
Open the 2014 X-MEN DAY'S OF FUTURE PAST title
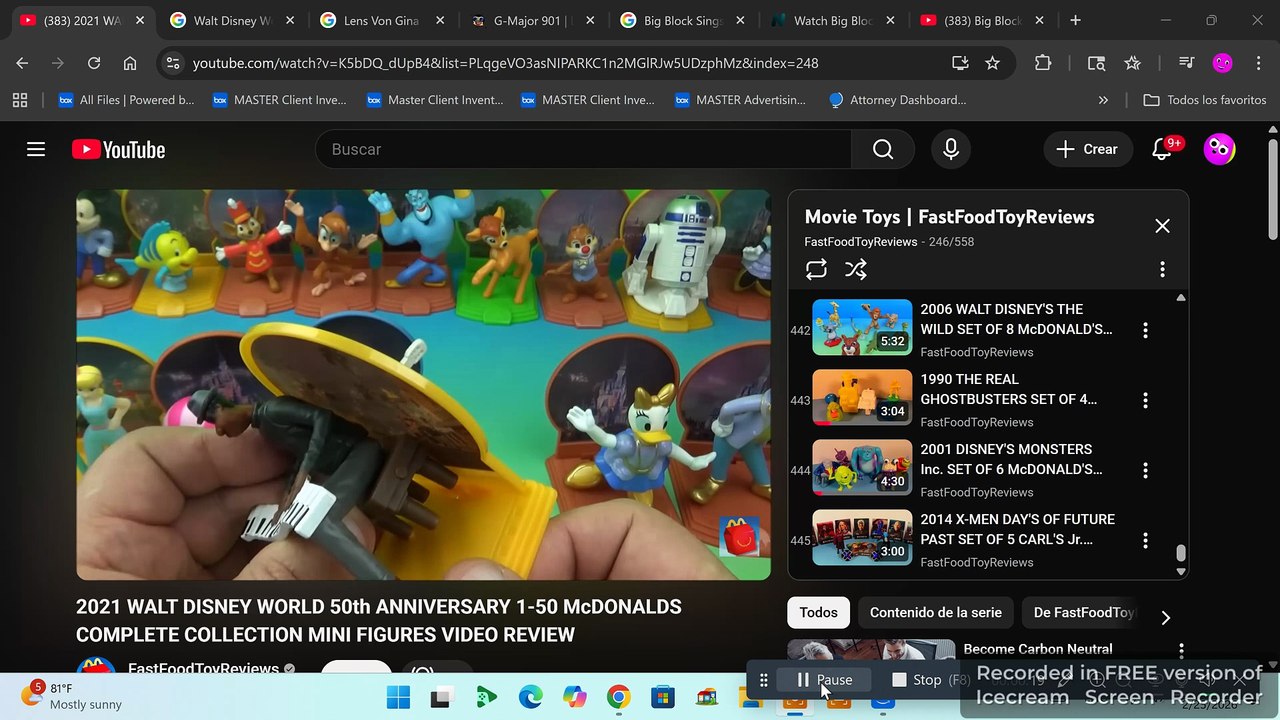point(1017,529)
